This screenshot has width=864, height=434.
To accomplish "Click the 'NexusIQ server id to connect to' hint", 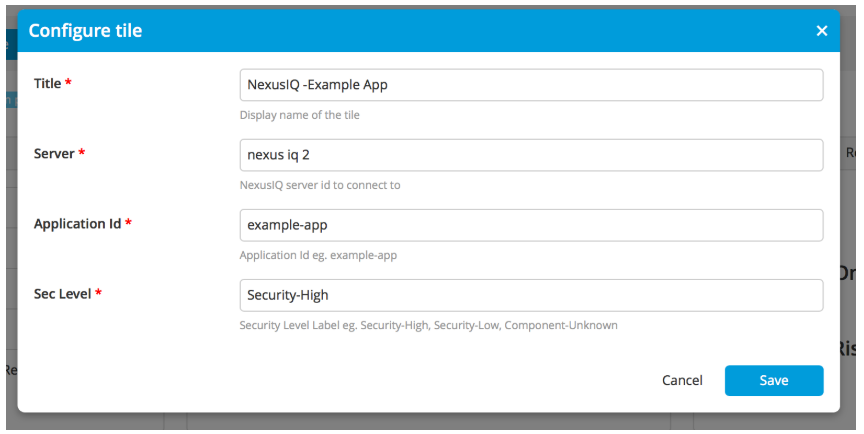I will tap(320, 185).
